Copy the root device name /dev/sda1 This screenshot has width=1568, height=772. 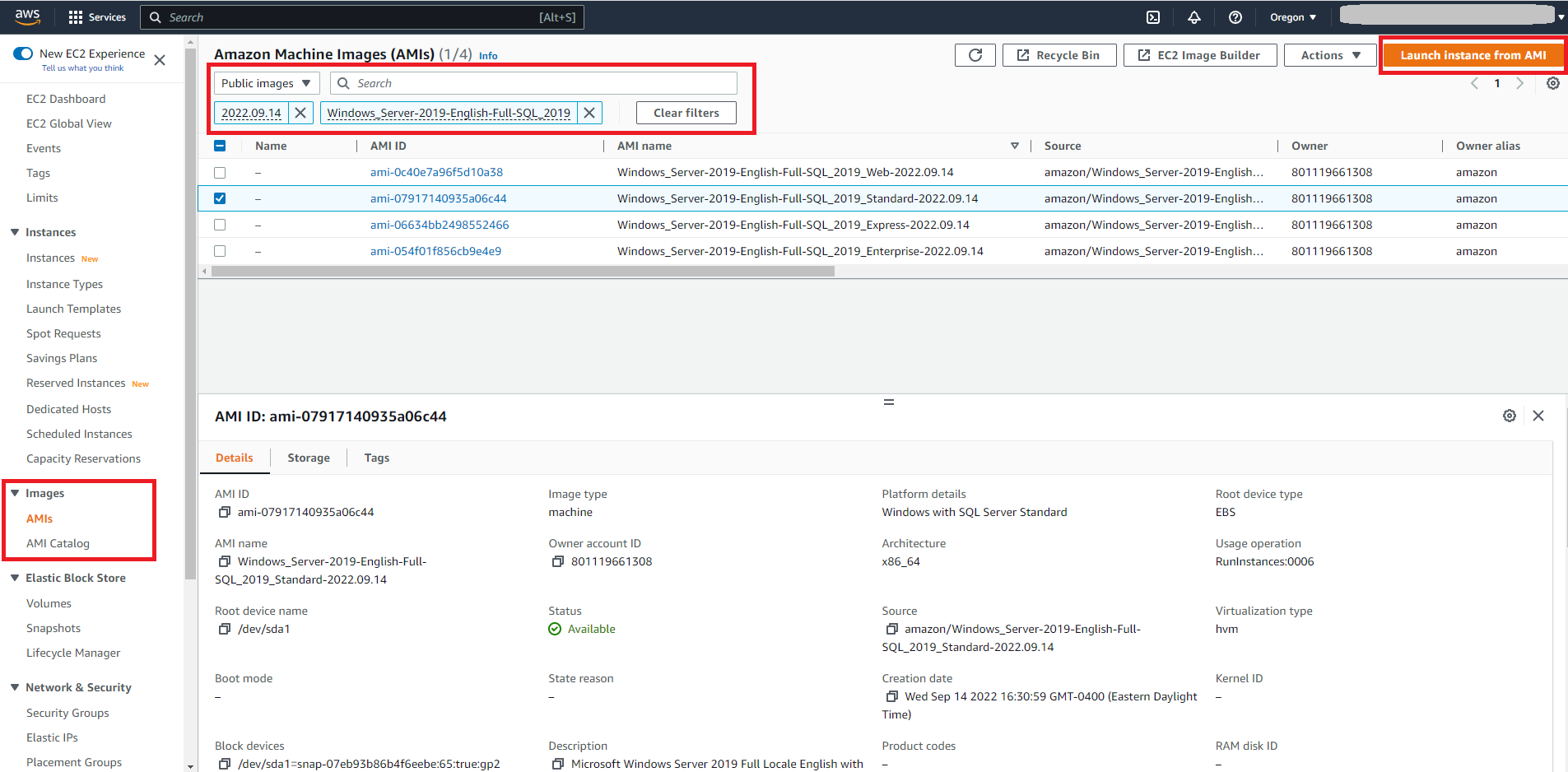224,629
